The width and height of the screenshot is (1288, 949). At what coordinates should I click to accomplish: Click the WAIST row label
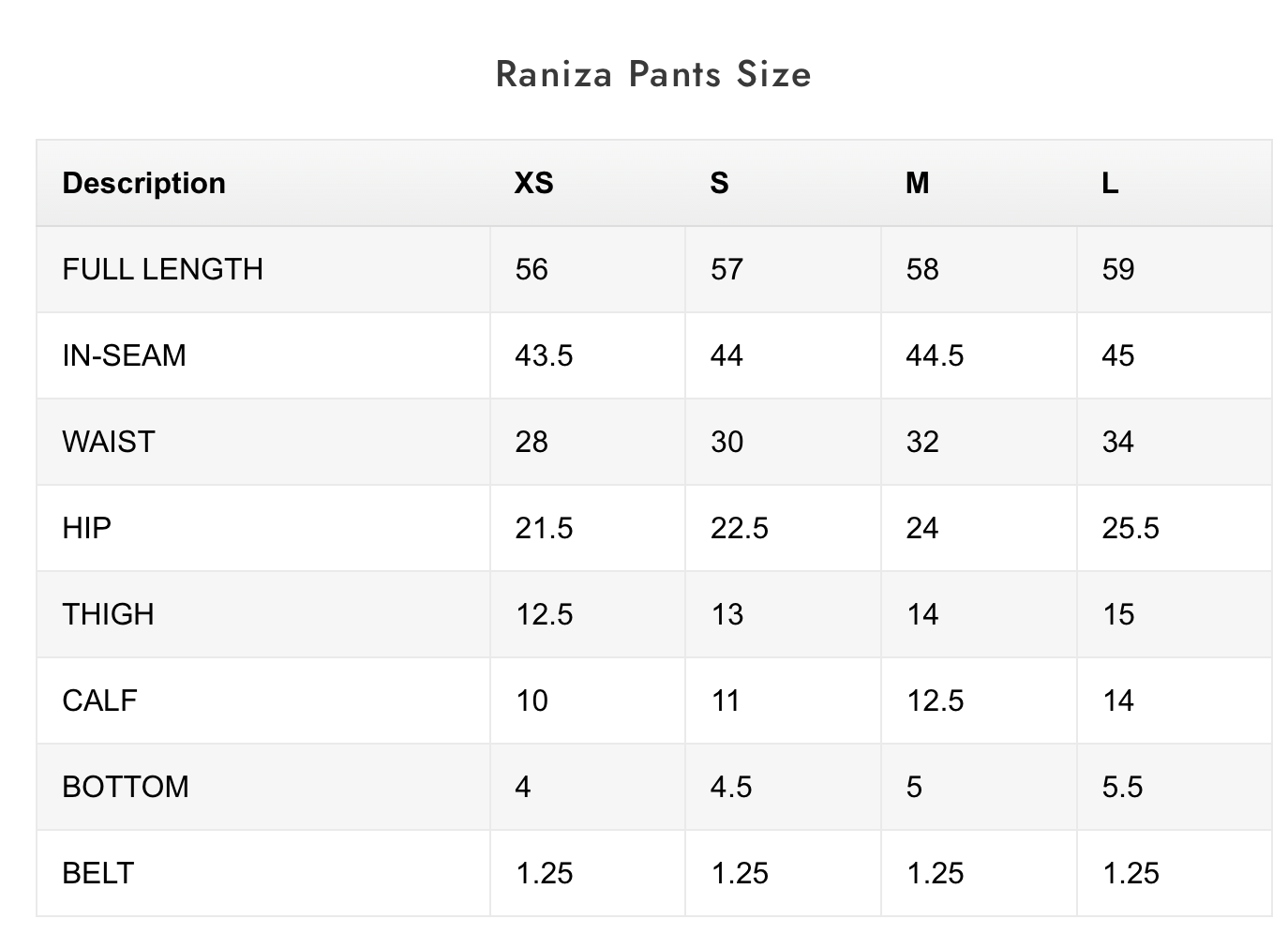click(108, 442)
